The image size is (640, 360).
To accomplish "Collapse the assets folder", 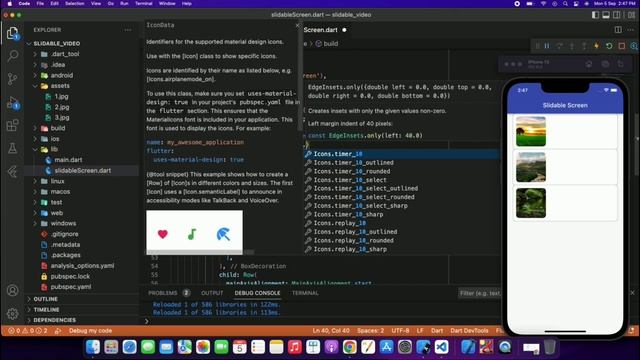I will [35, 86].
